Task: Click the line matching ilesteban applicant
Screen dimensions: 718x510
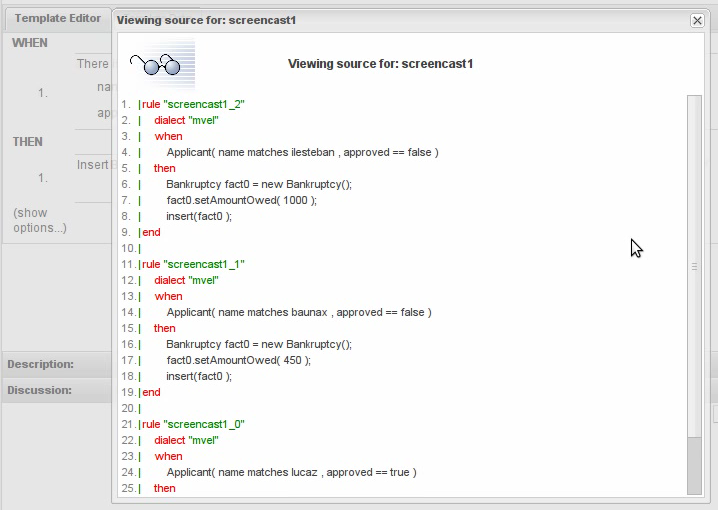Action: [302, 152]
